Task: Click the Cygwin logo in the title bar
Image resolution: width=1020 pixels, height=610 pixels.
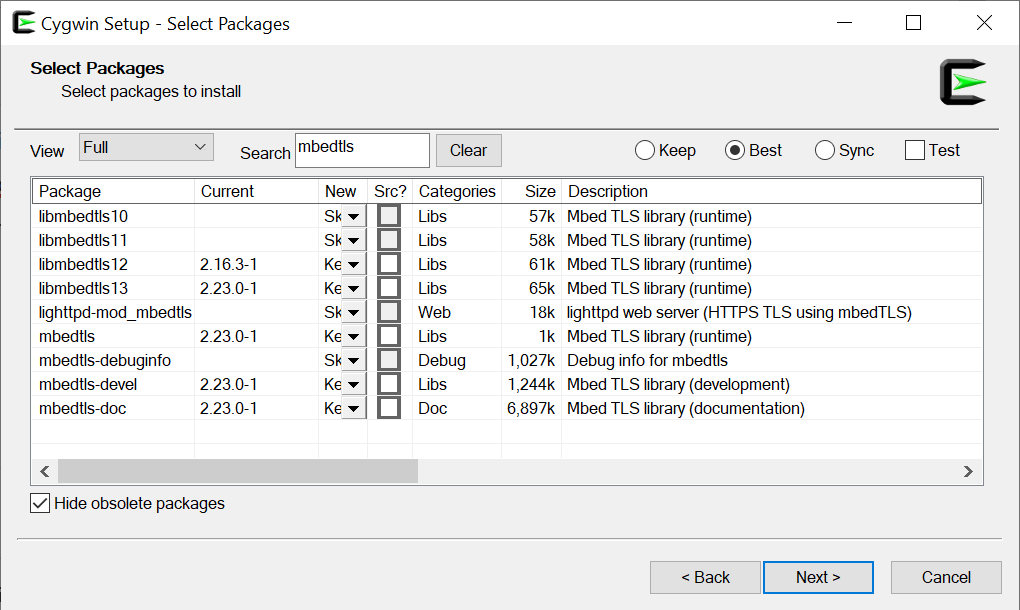Action: coord(23,22)
